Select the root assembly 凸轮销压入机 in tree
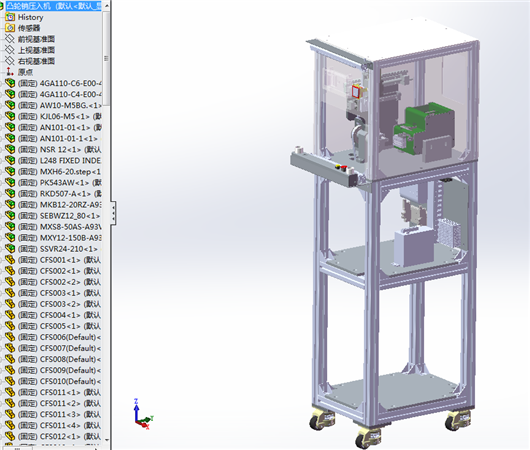The height and width of the screenshot is (450, 530). tap(53, 6)
